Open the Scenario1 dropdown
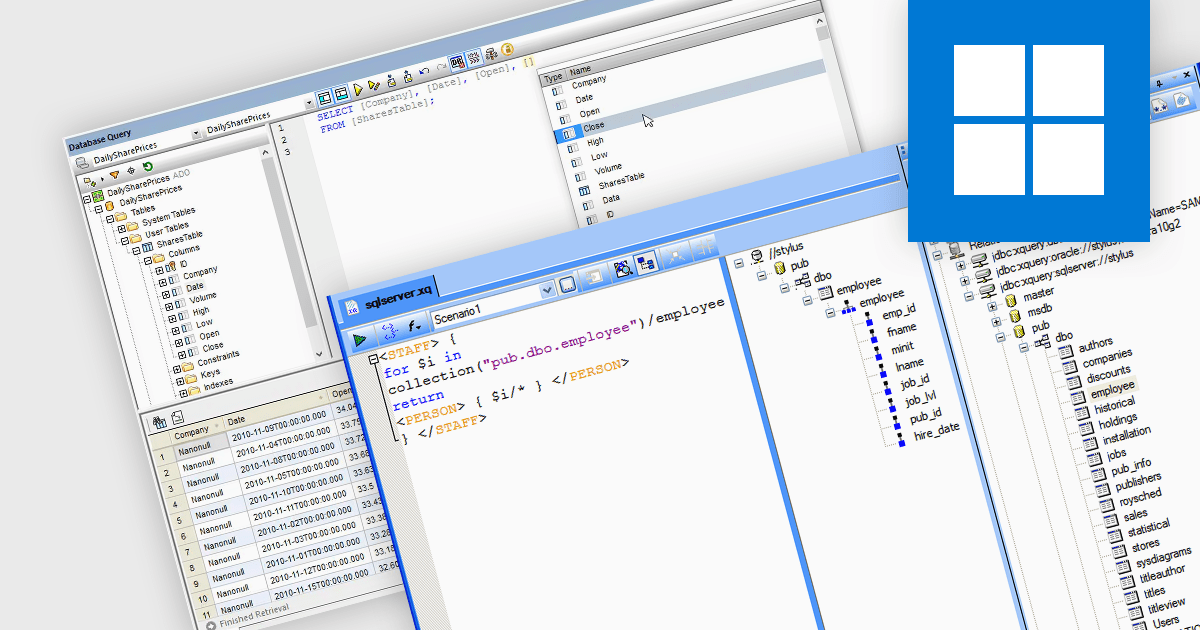This screenshot has height=630, width=1200. pyautogui.click(x=547, y=290)
